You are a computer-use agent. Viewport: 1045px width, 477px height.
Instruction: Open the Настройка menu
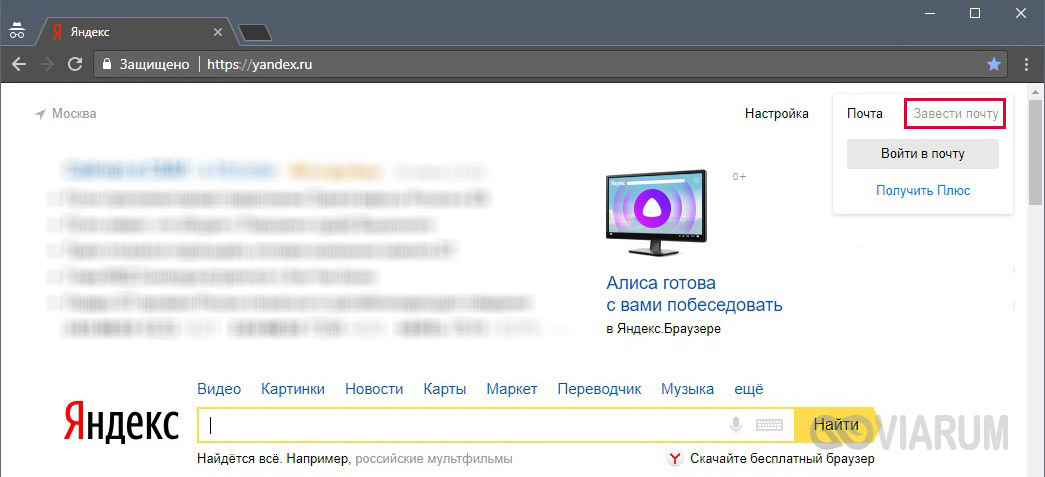[x=776, y=114]
